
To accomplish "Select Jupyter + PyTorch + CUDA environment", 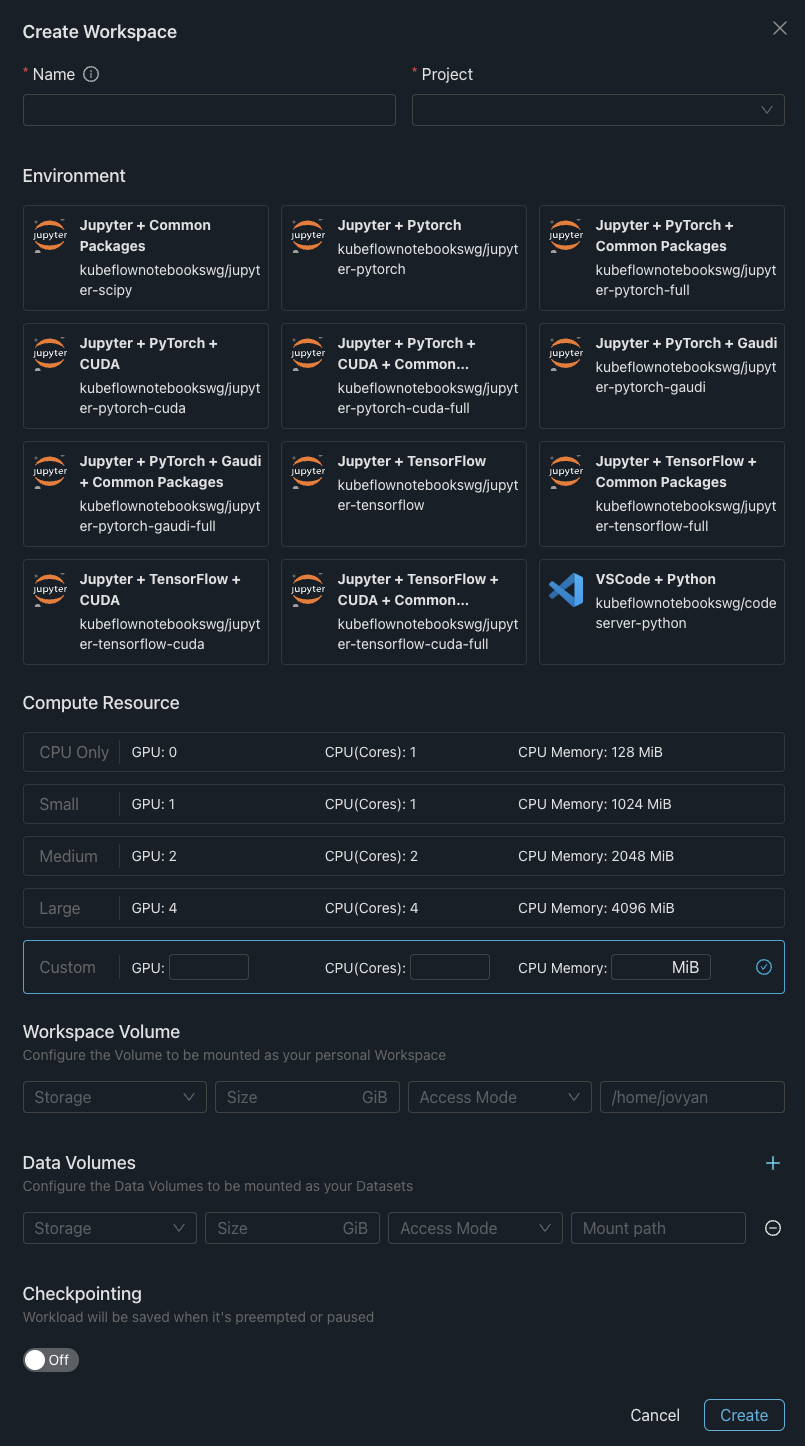I will (146, 376).
